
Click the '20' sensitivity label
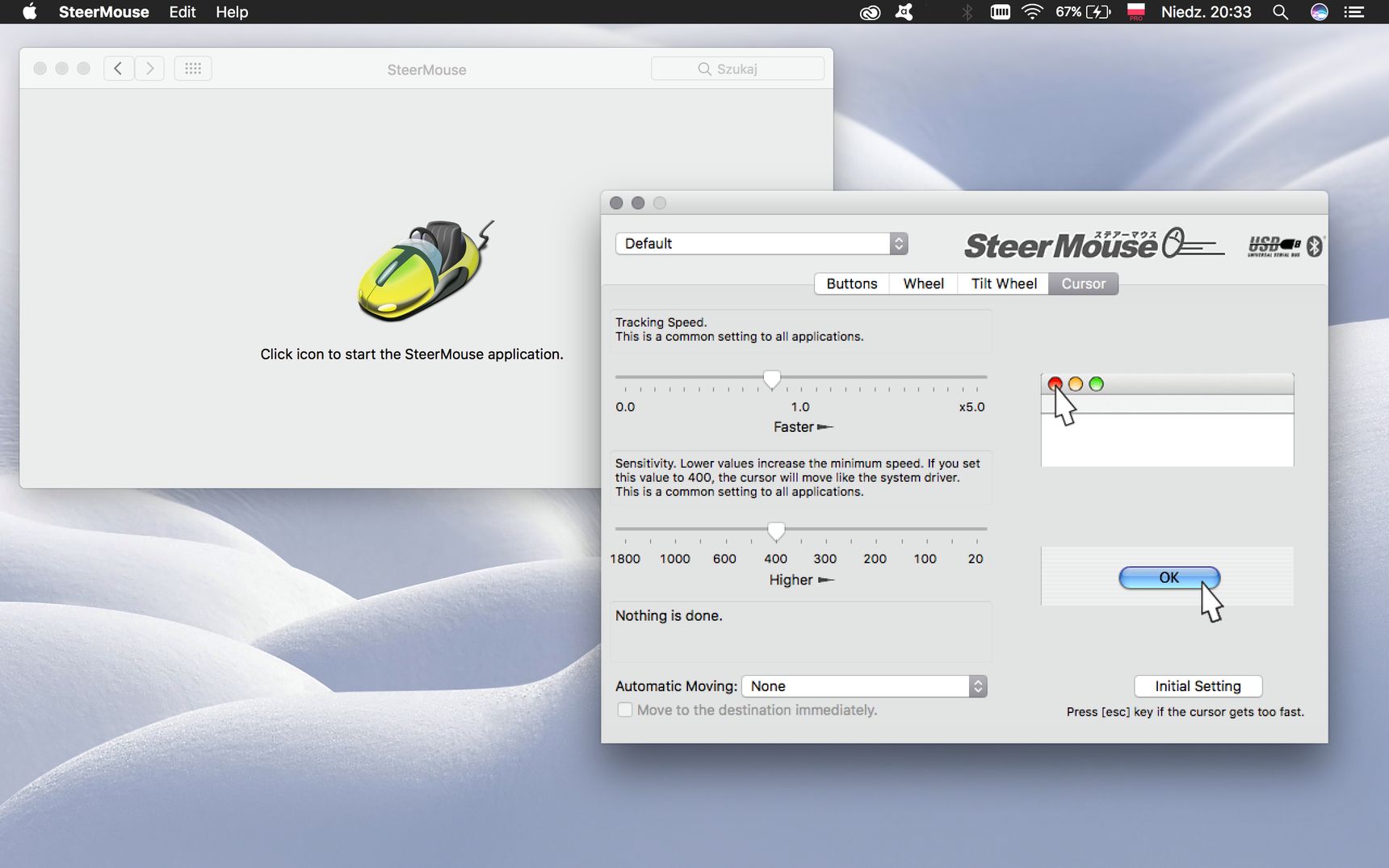point(976,559)
